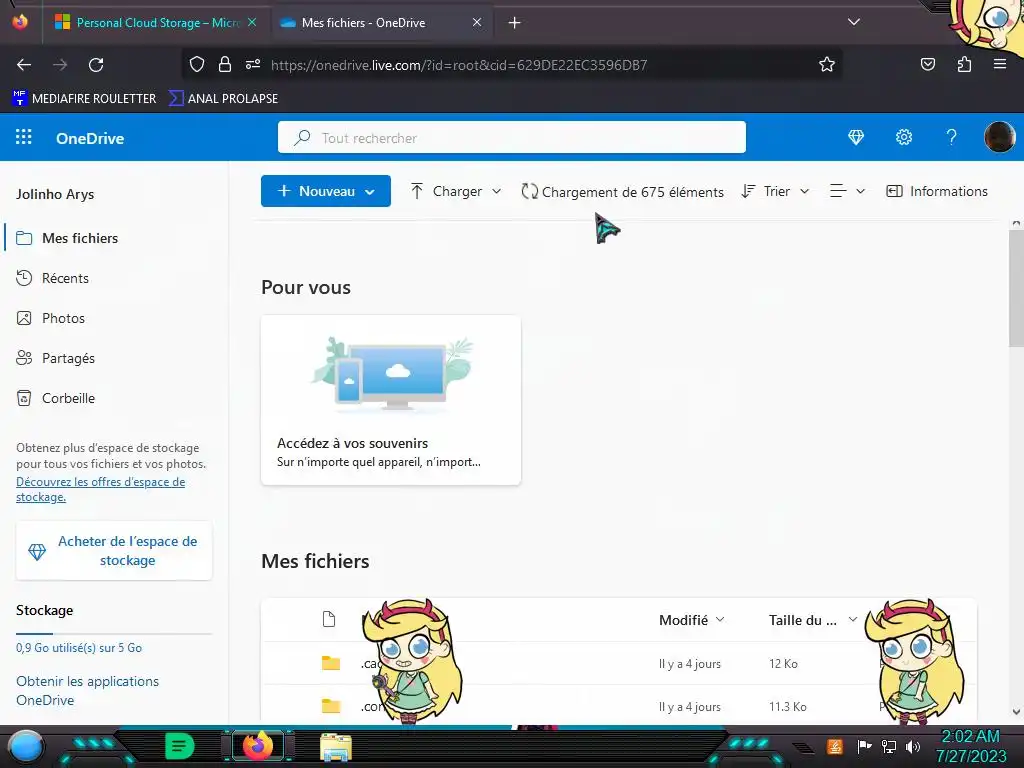Click the OneDrive brand title
The height and width of the screenshot is (768, 1024).
90,138
